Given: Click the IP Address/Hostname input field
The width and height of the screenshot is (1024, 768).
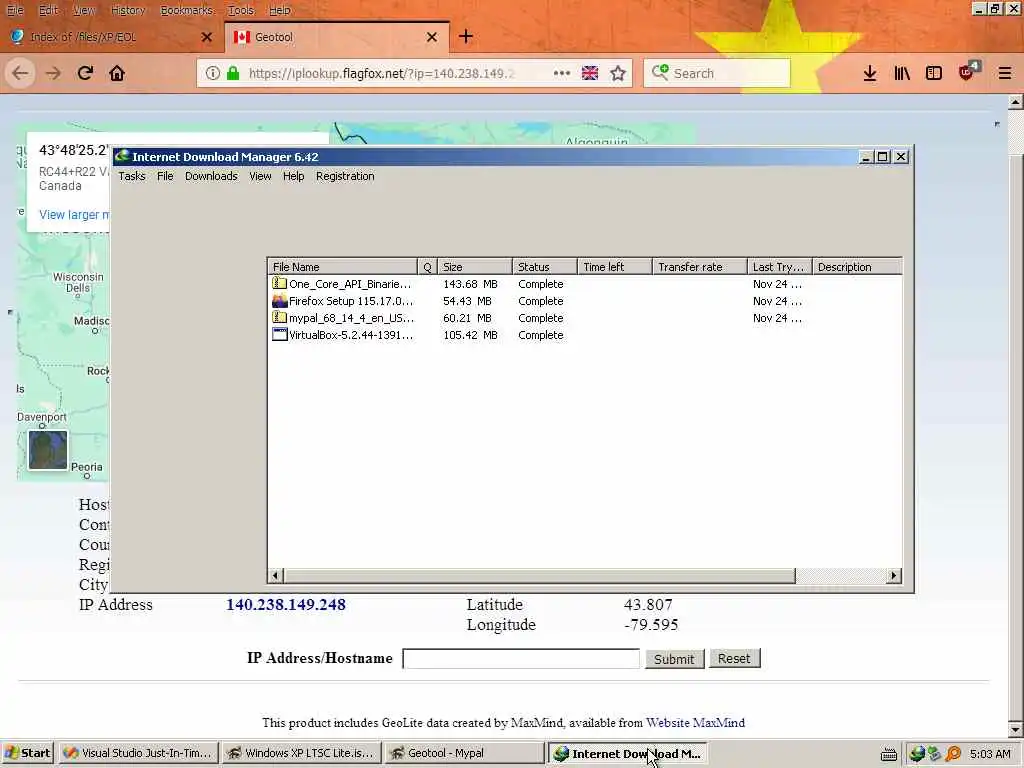Looking at the screenshot, I should 521,658.
